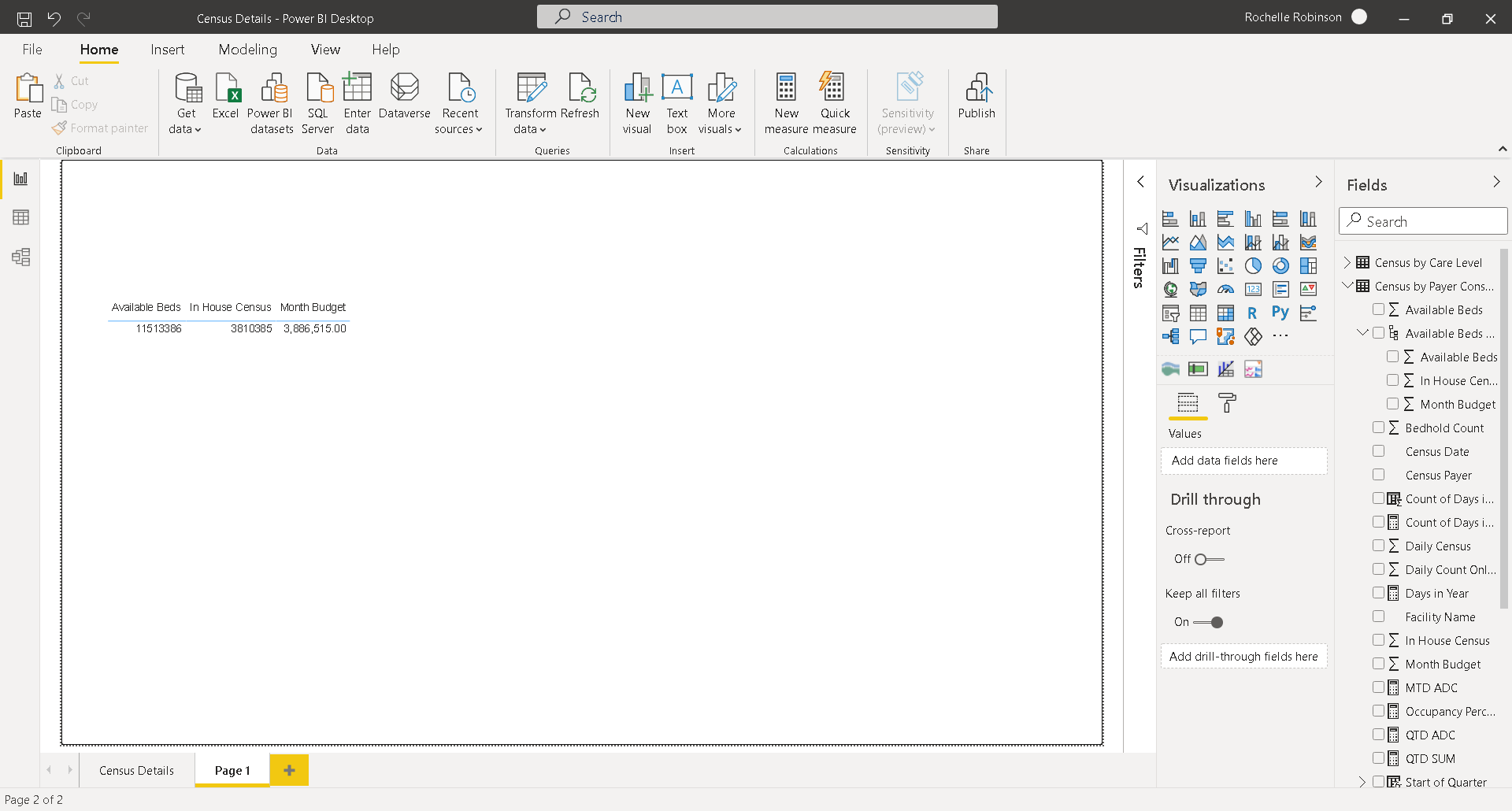
Task: Check the Daily Census field
Action: click(x=1378, y=546)
